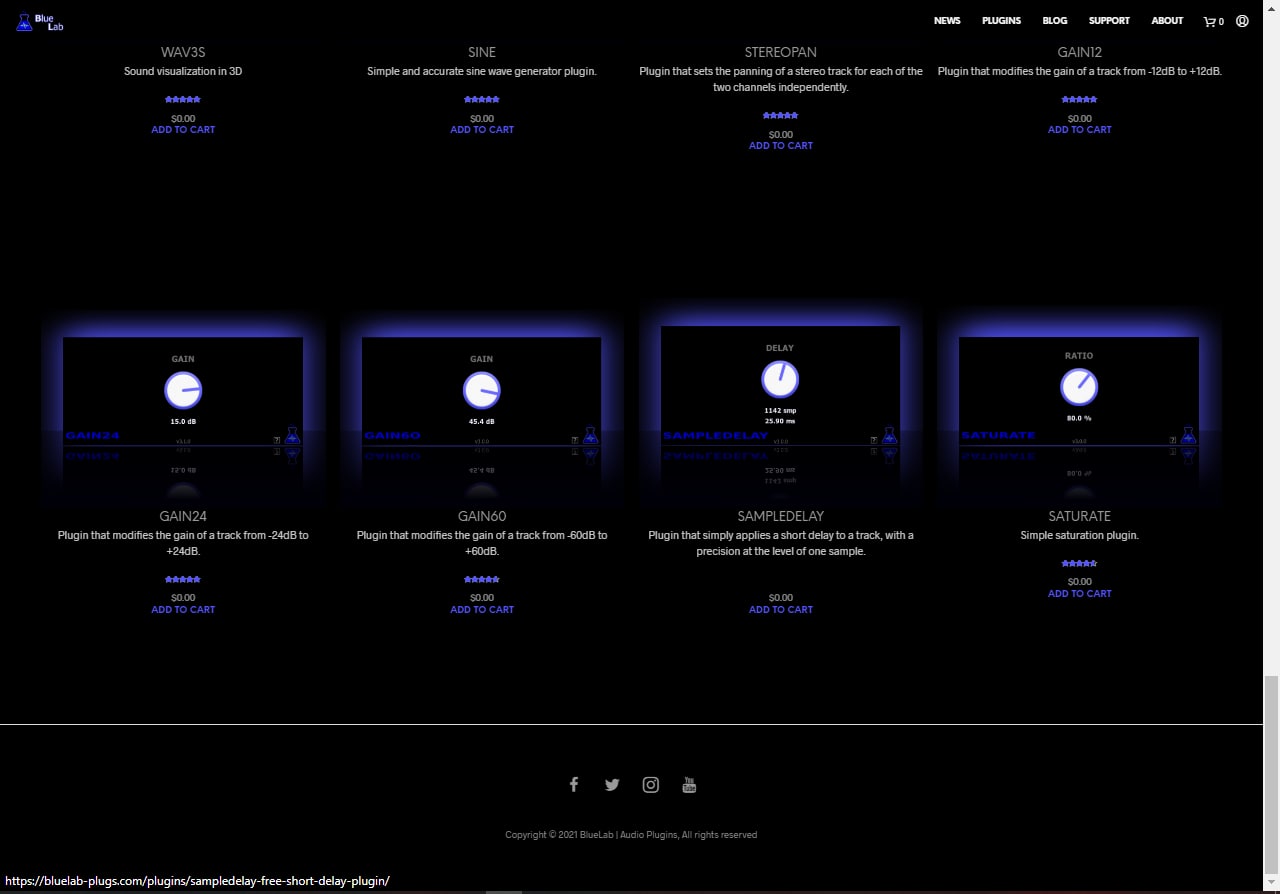Add SAMPLEDELAY to cart
1280x894 pixels.
click(x=781, y=610)
